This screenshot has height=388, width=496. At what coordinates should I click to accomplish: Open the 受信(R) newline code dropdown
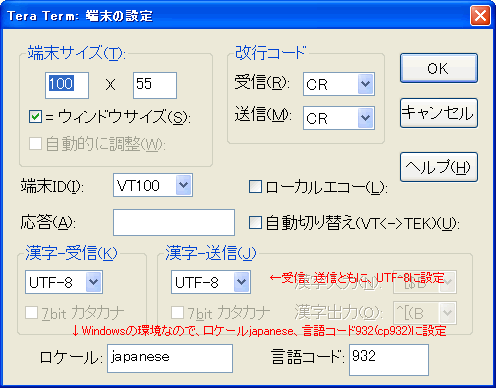tap(339, 84)
